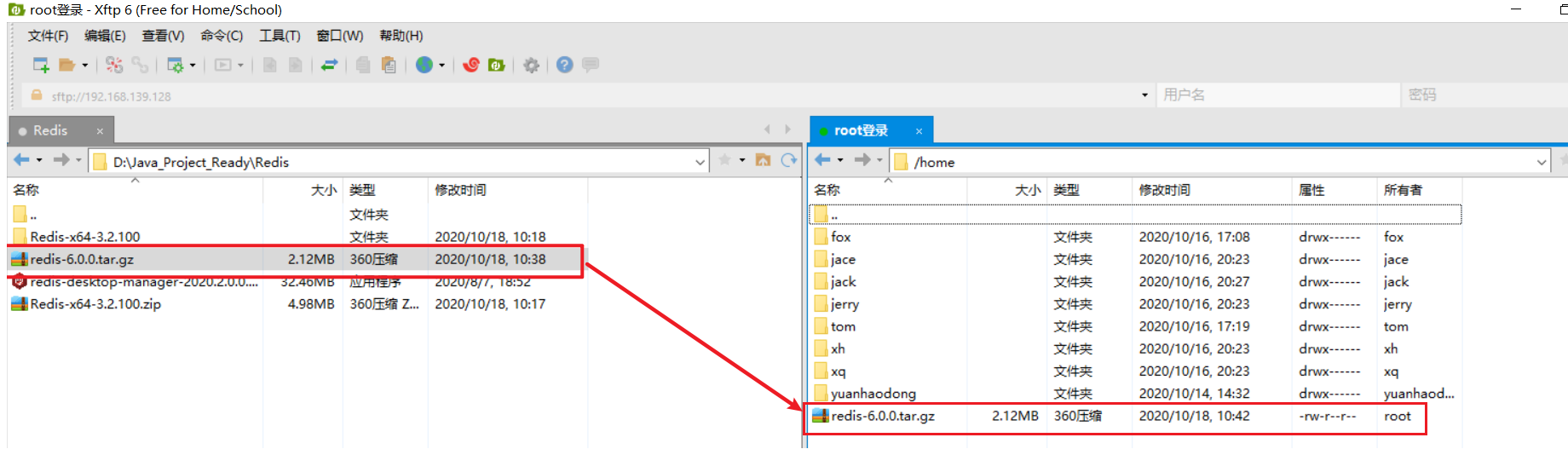Launch Xshell via red swirl icon
The width and height of the screenshot is (1568, 449).
[x=471, y=65]
